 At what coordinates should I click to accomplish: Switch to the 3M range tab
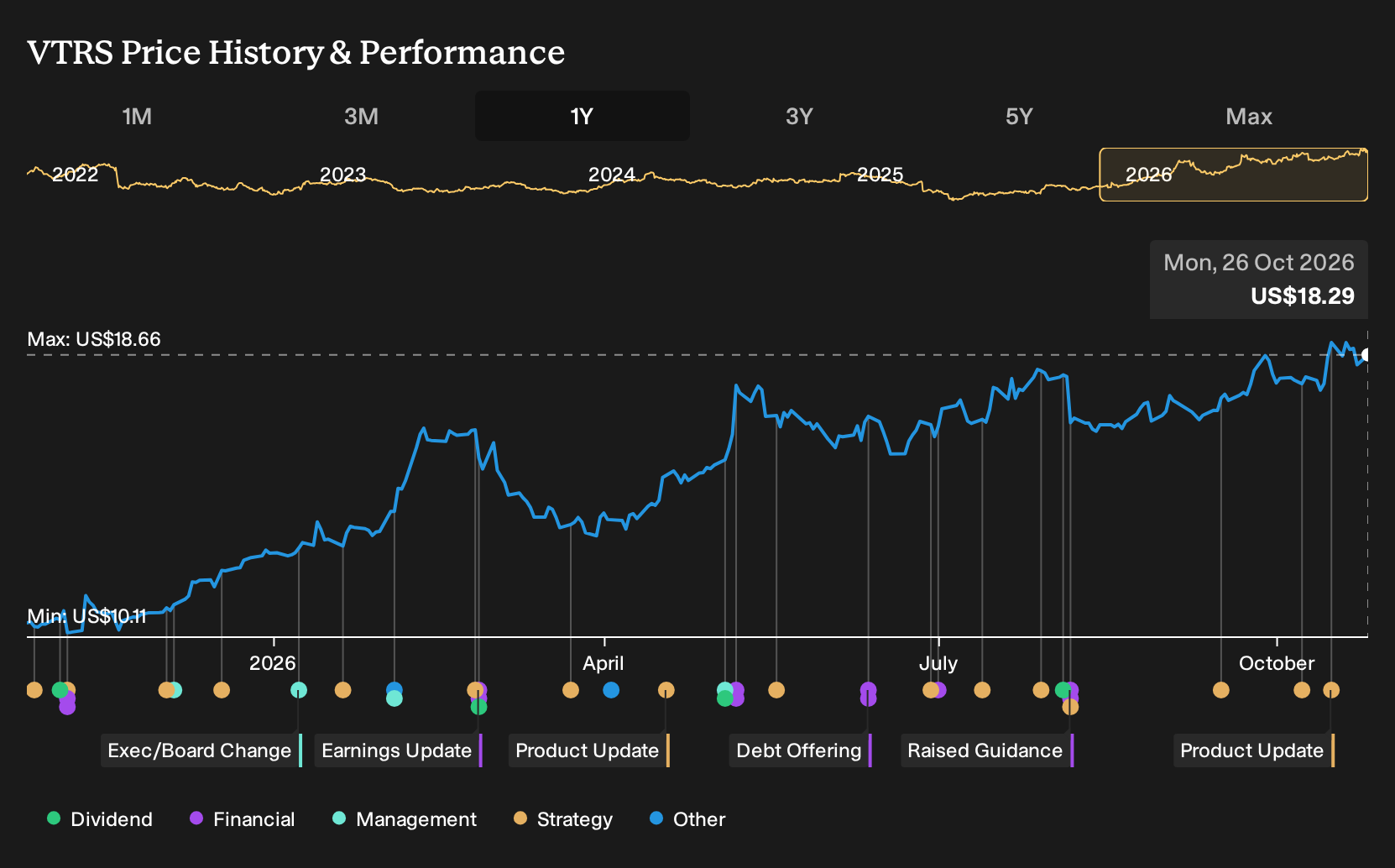point(361,116)
